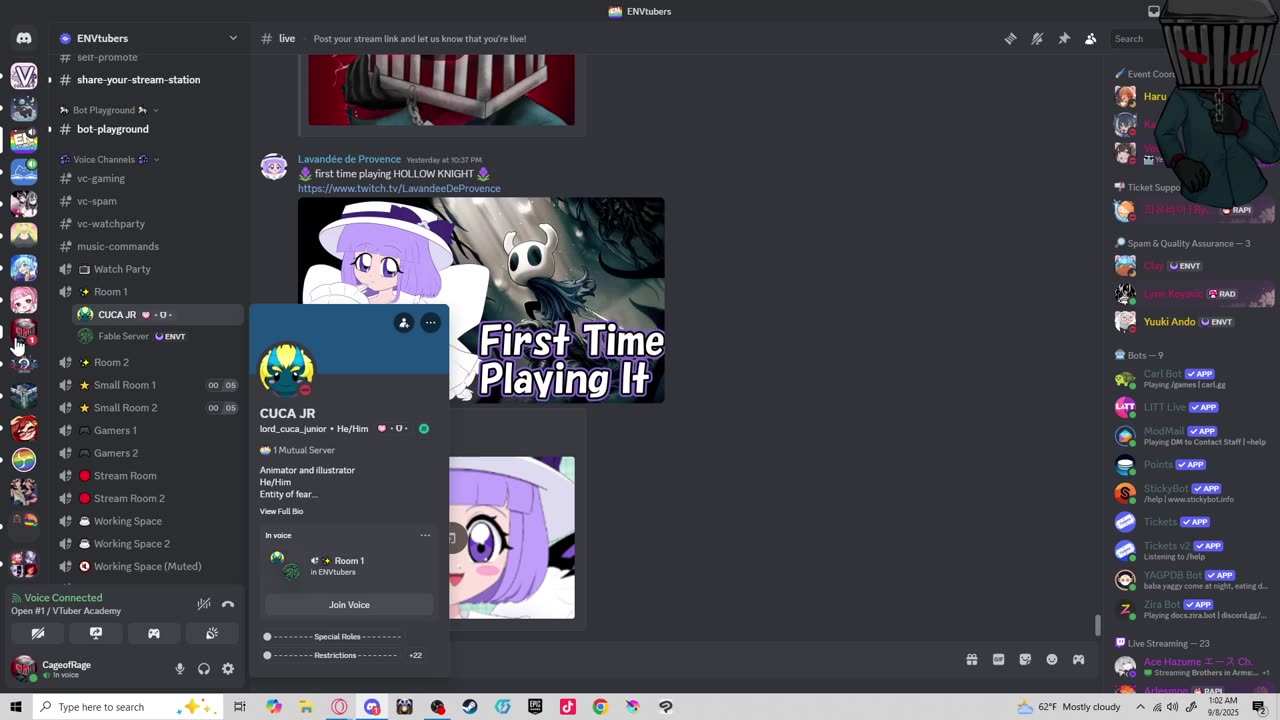The height and width of the screenshot is (720, 1280).
Task: Open Steam from the taskbar
Action: tap(470, 707)
